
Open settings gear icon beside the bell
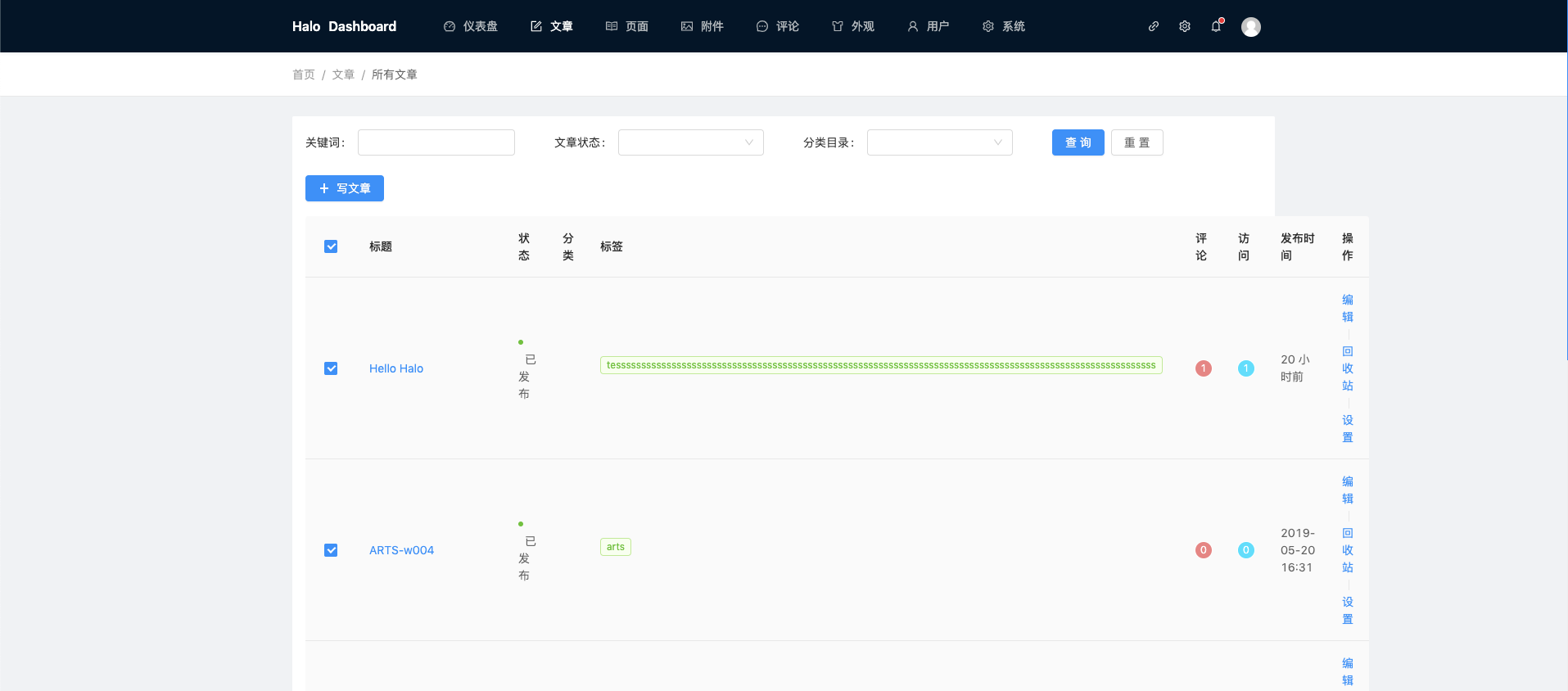1185,26
